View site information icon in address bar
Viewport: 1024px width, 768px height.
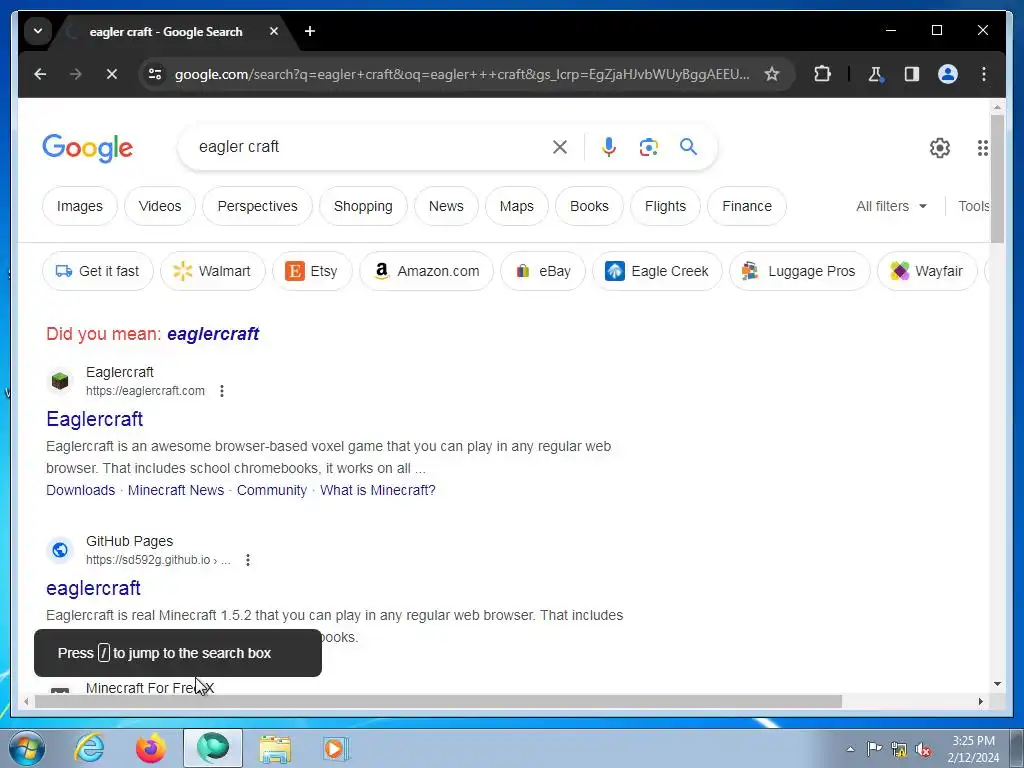pos(155,74)
